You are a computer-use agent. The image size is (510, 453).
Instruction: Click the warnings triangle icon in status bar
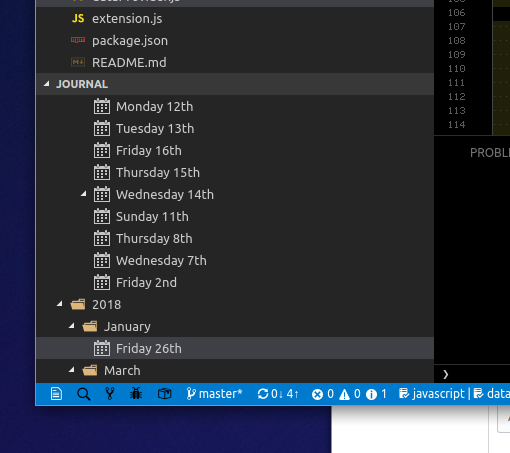point(344,395)
